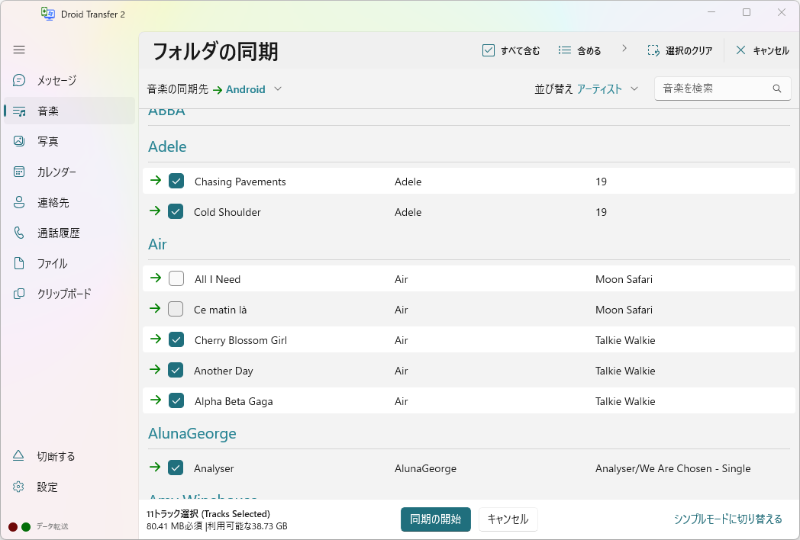The width and height of the screenshot is (800, 540).
Task: Click the 写真 photo icon
Action: (19, 141)
